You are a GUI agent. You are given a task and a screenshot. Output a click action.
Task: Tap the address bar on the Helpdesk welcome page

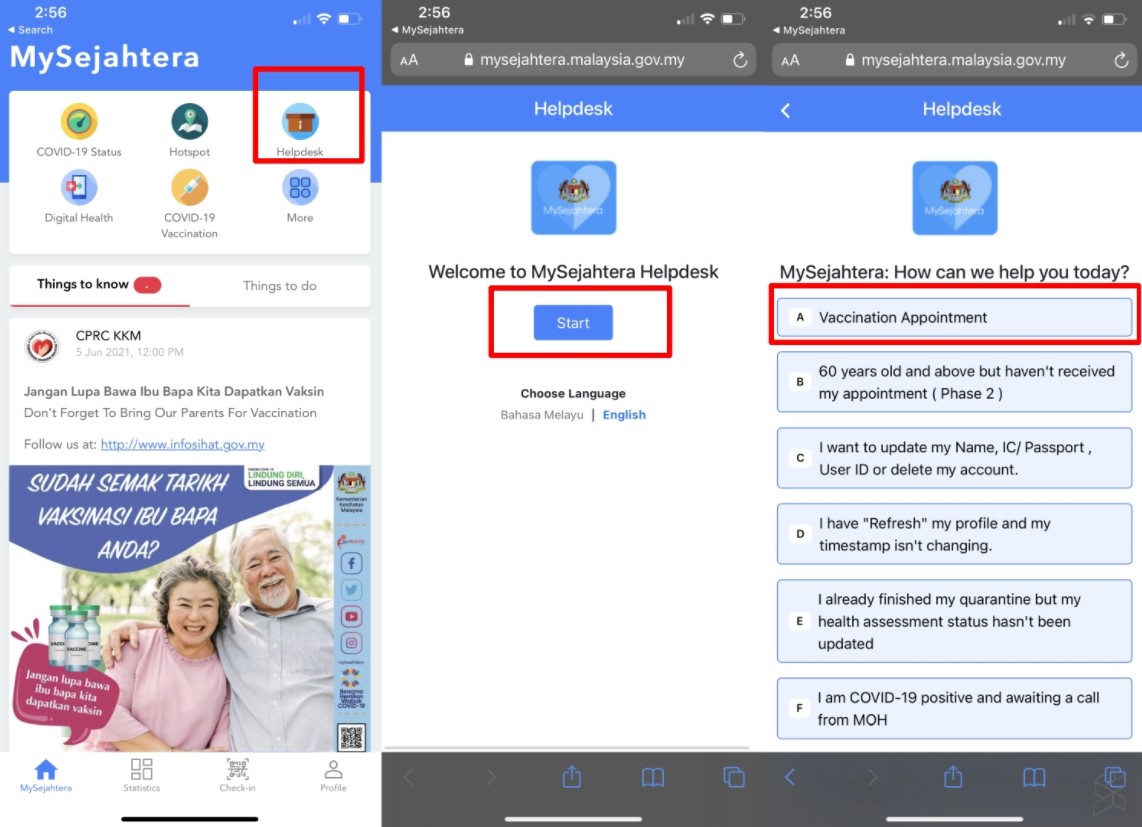pyautogui.click(x=573, y=60)
